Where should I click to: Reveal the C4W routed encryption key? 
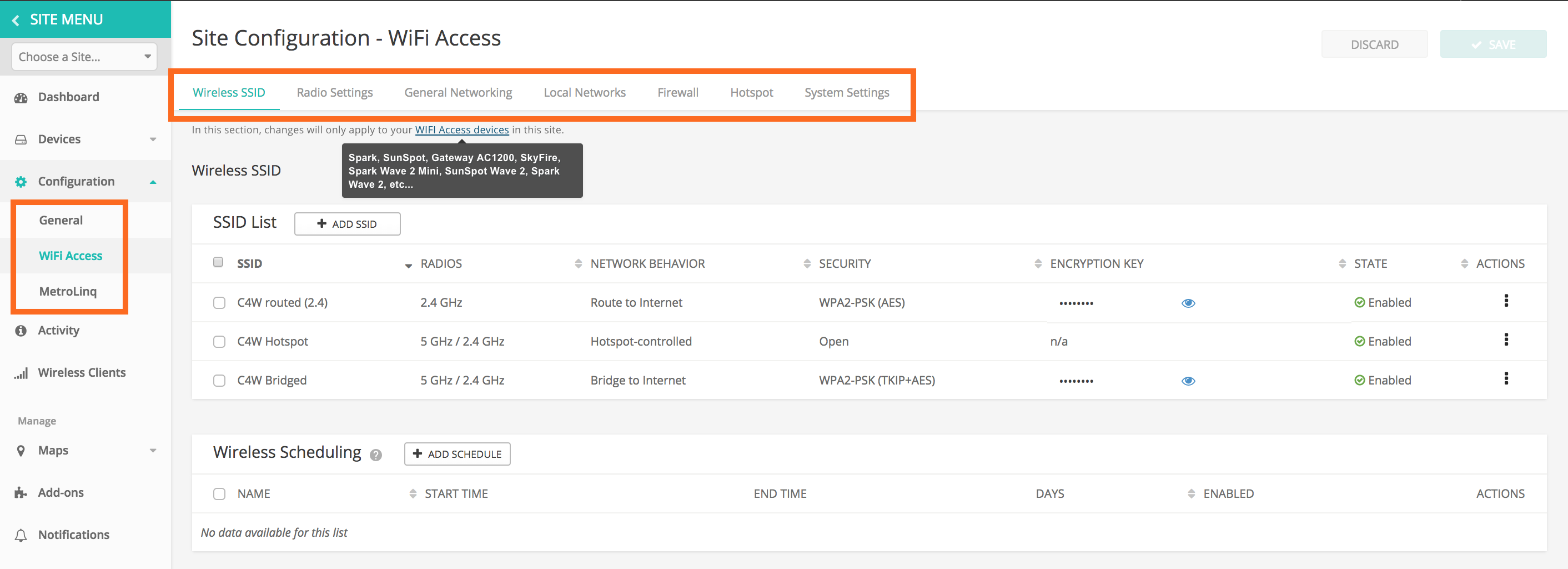click(x=1188, y=303)
